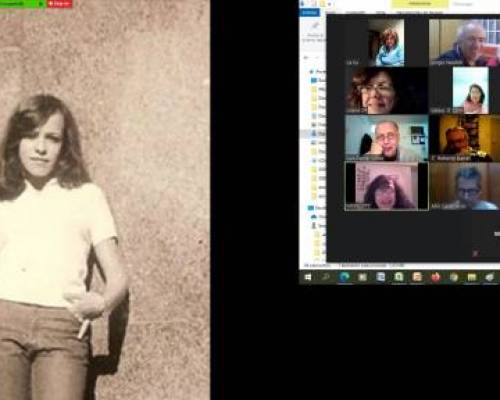
Task: Select the highlighted woman's tile with pink background
Action: 386,186
